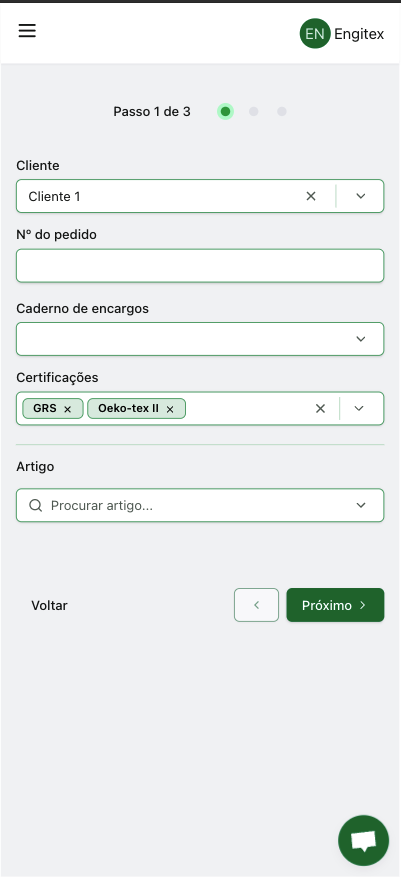The image size is (401, 878).
Task: Jump to step 3 indicator dot
Action: coord(282,111)
